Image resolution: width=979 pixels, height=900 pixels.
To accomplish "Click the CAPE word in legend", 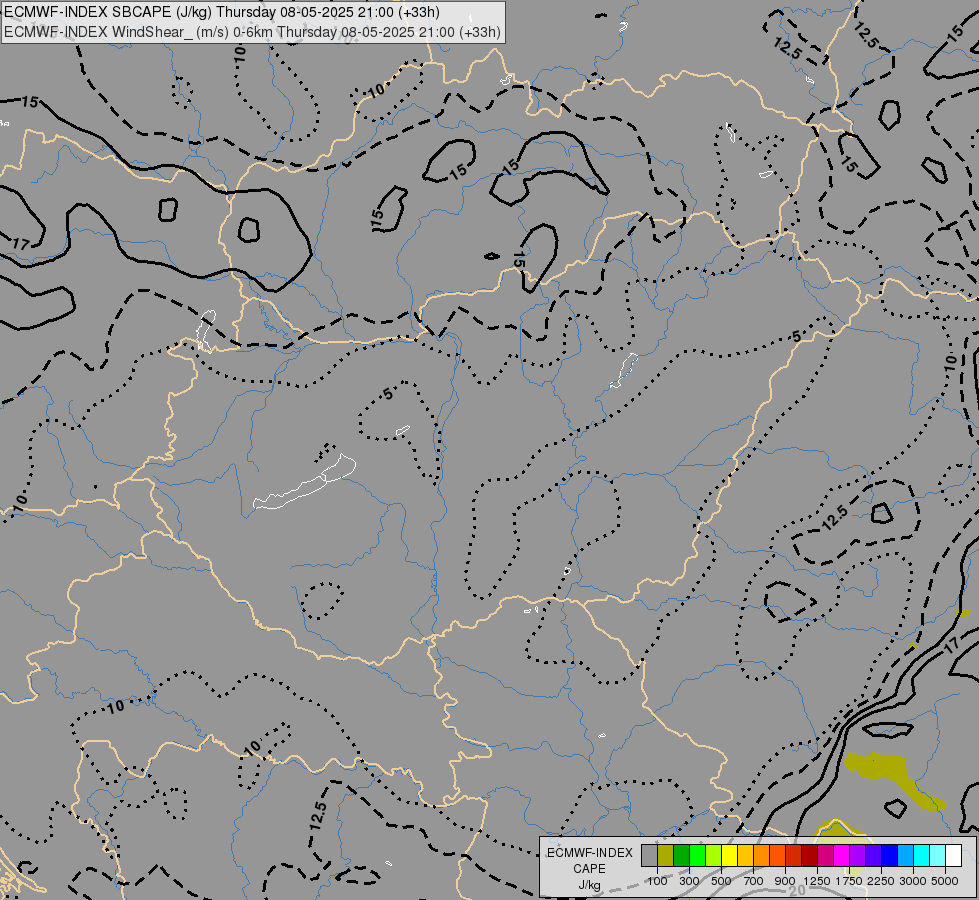I will [589, 869].
